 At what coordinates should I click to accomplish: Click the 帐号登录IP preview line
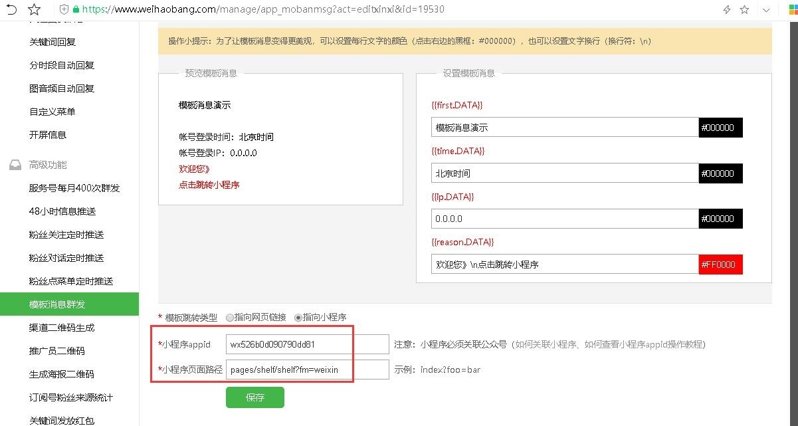click(x=218, y=153)
